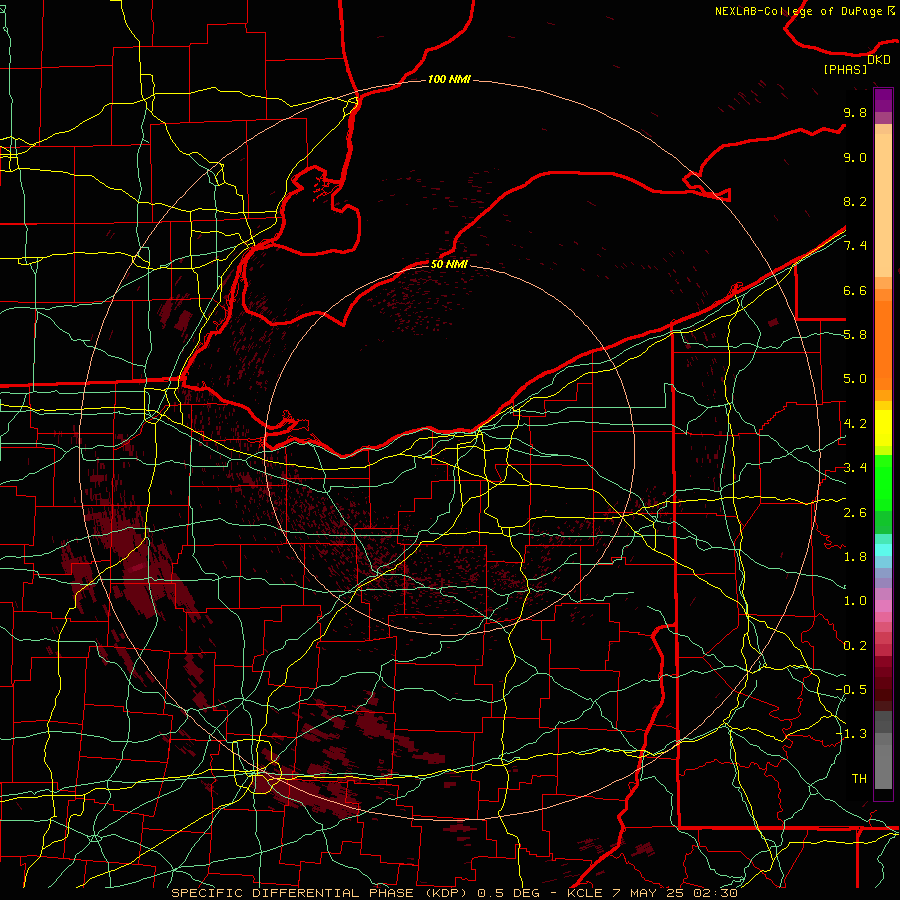Screen dimensions: 900x900
Task: Click the 2.6 scale value
Action: tap(855, 513)
